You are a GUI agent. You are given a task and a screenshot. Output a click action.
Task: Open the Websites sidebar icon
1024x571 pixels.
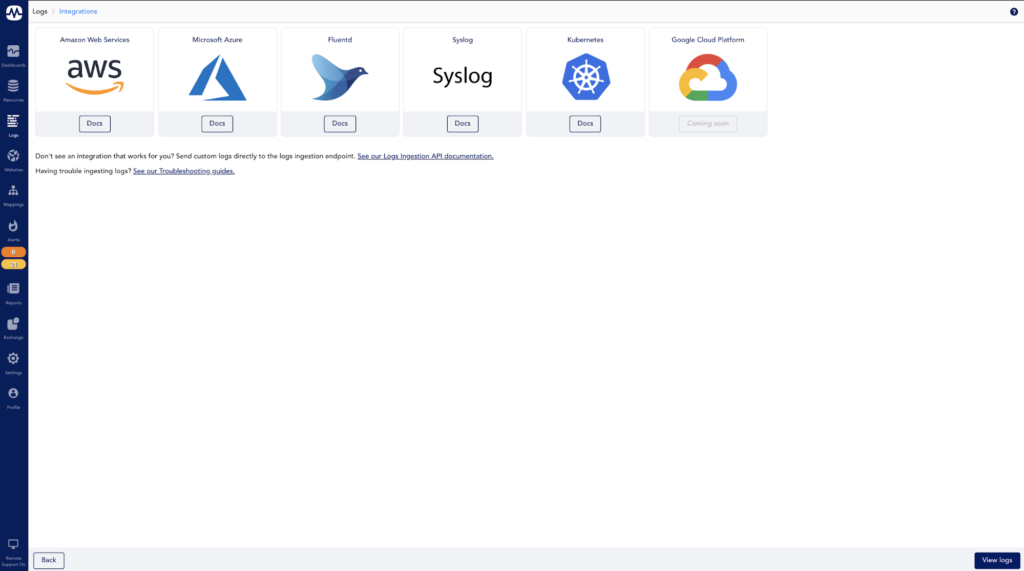tap(13, 156)
